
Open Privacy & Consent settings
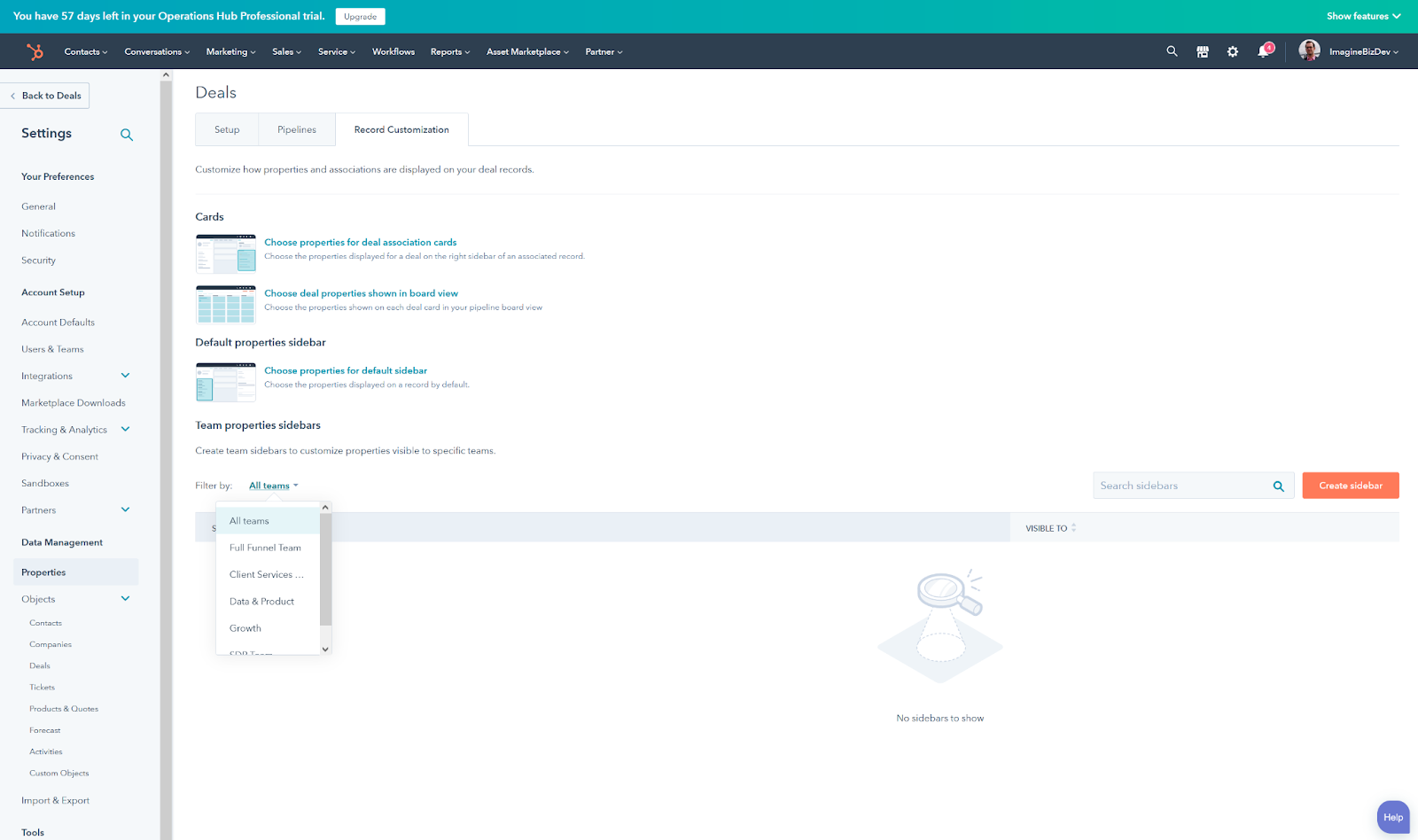click(60, 456)
